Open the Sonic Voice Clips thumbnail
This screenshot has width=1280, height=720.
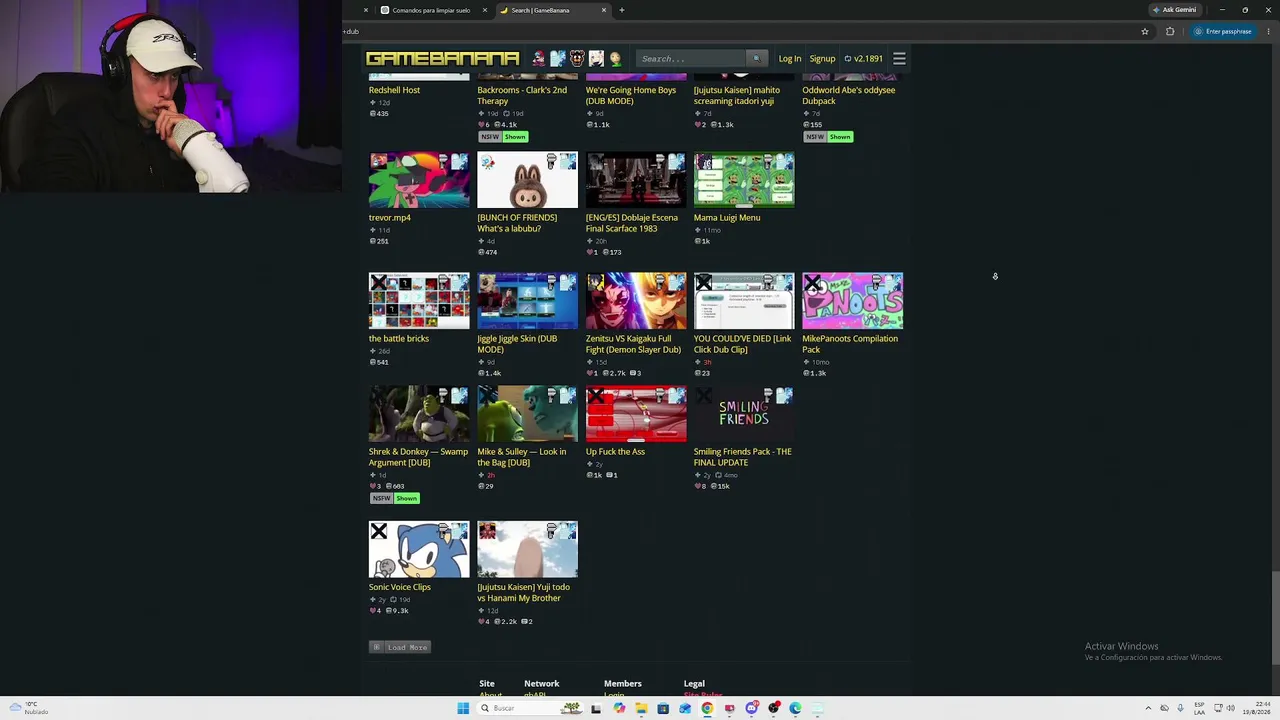click(419, 549)
